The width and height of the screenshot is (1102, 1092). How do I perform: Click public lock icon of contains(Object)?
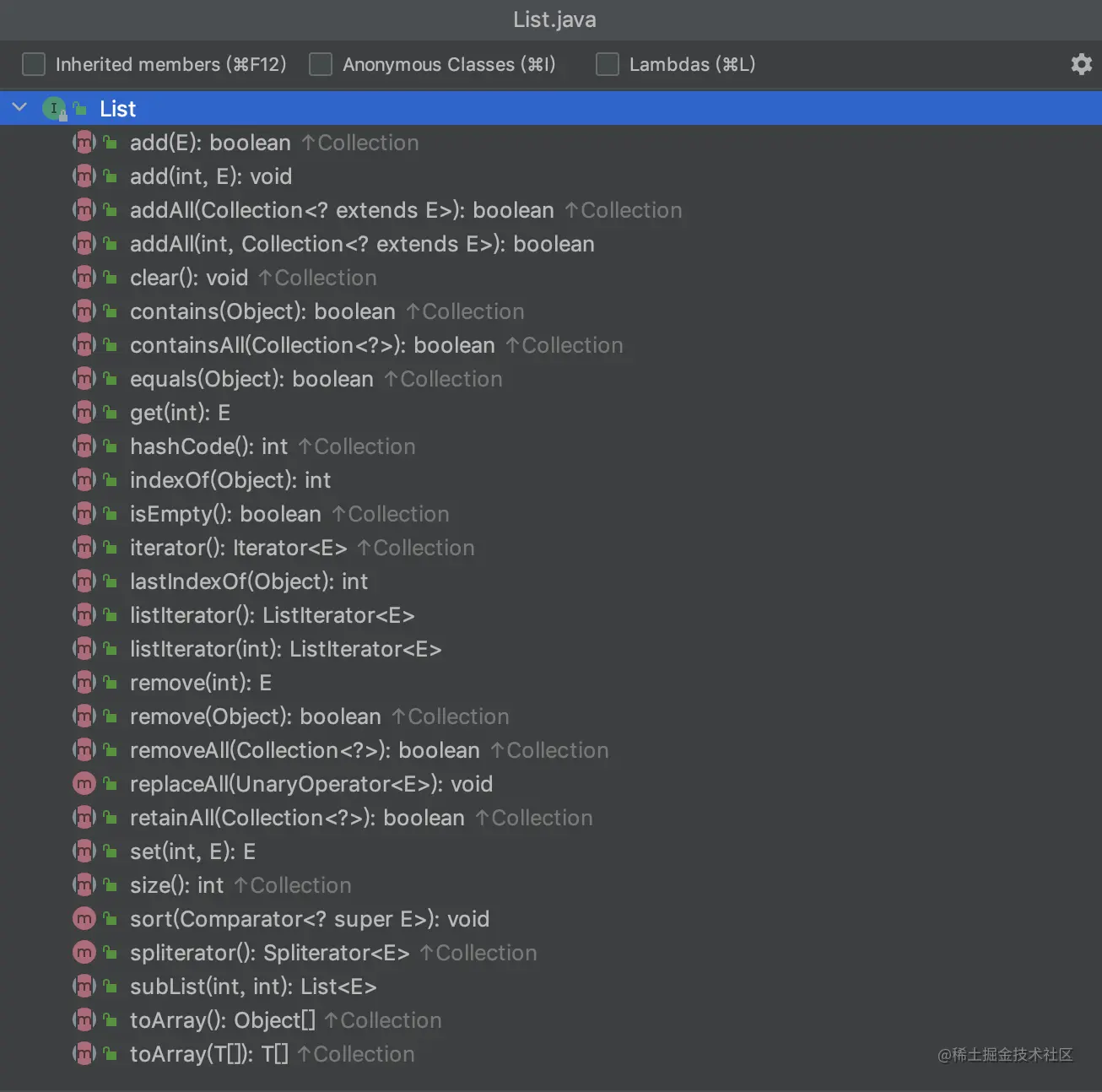tap(110, 311)
